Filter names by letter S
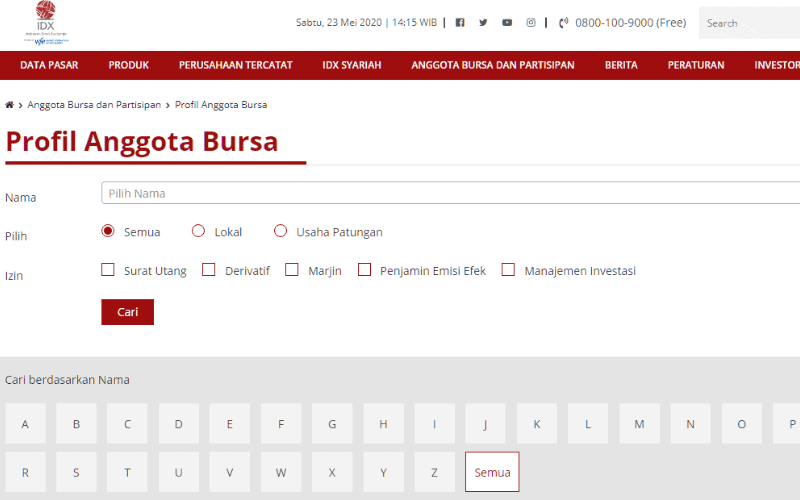 77,472
